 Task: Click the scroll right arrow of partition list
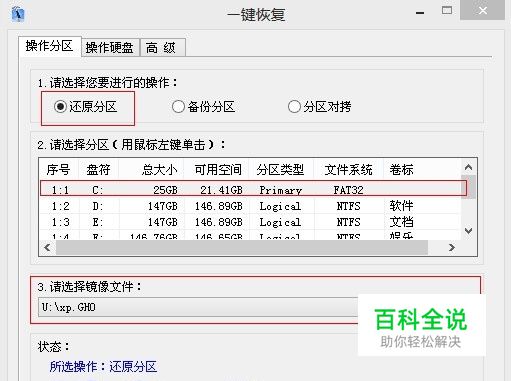(452, 247)
